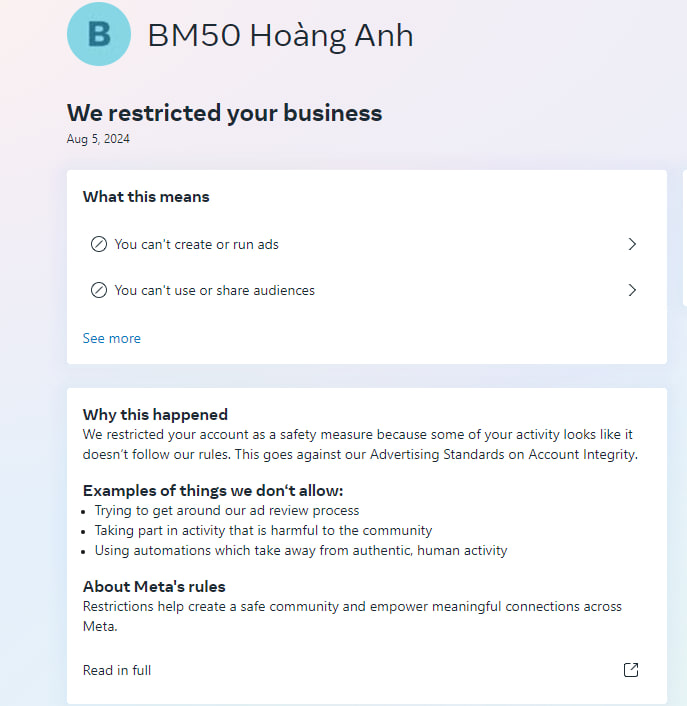The height and width of the screenshot is (706, 687).
Task: Click the harmful to the community bullet
Action: coord(263,530)
